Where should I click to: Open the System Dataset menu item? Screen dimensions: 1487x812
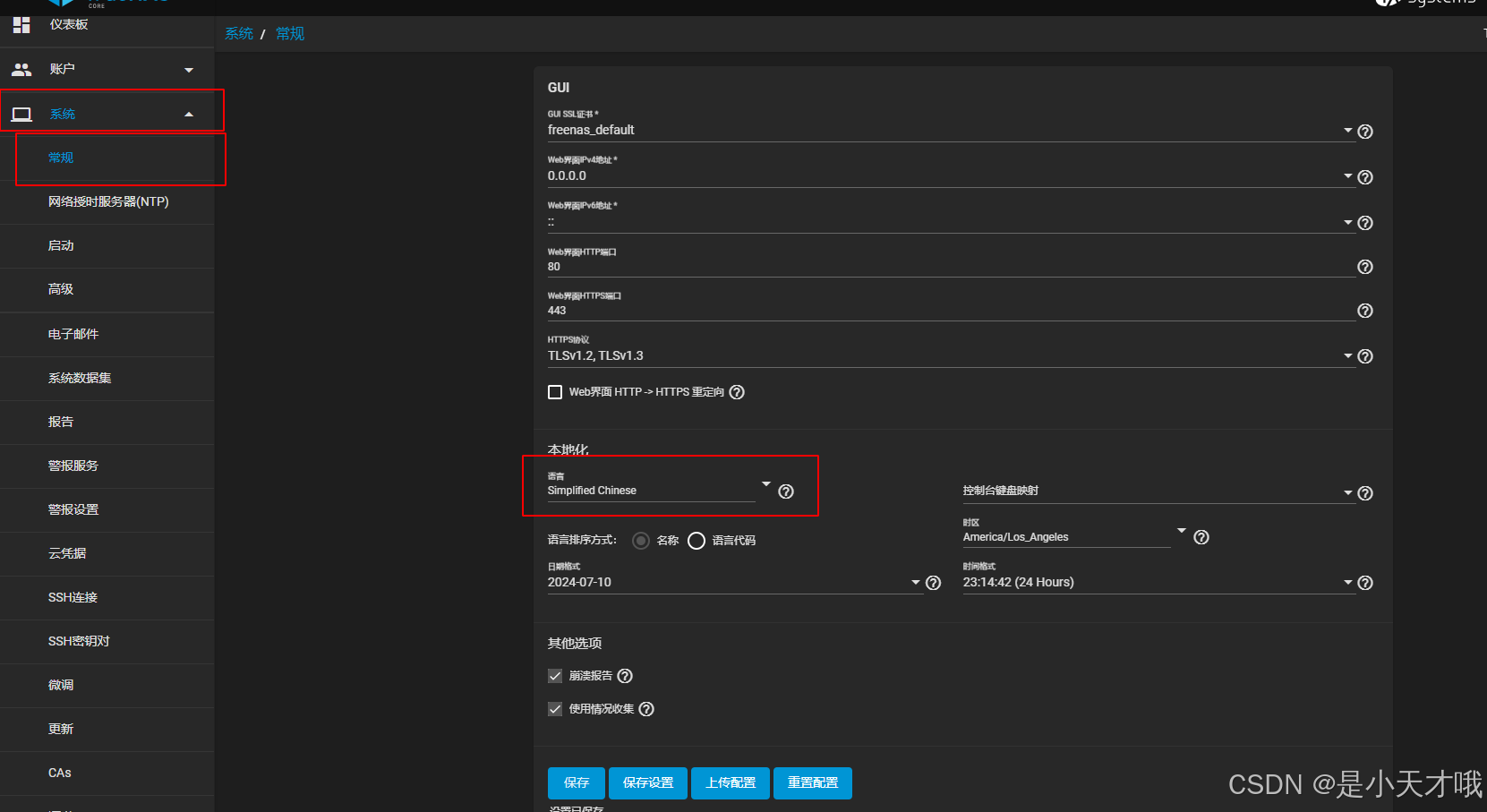(x=107, y=378)
